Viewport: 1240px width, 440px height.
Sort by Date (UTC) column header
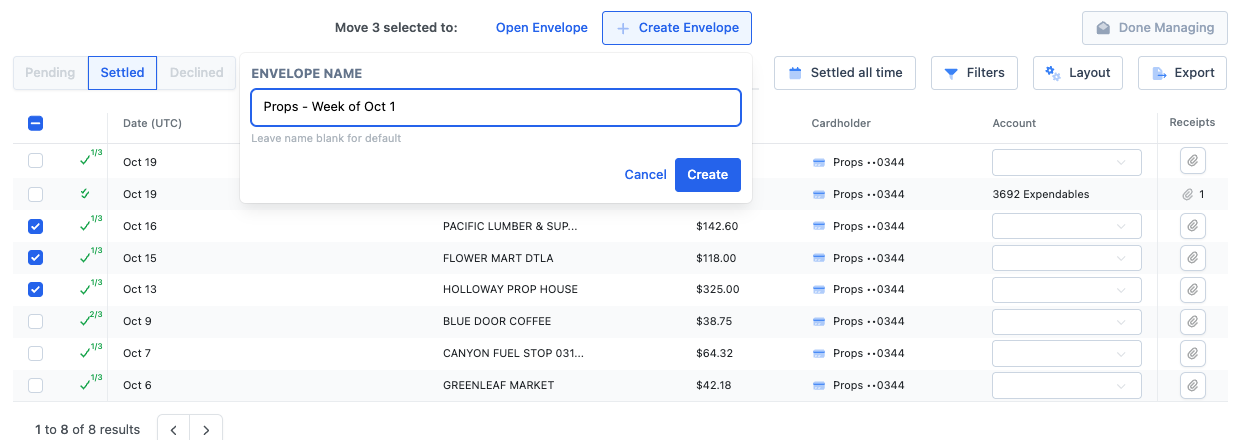(154, 123)
